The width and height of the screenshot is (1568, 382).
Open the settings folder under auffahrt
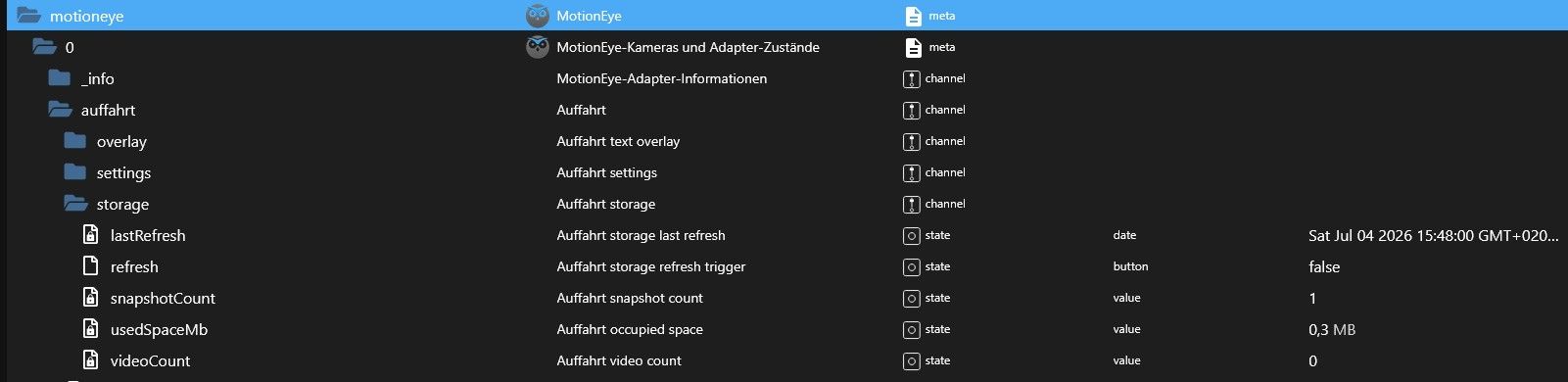[x=75, y=172]
